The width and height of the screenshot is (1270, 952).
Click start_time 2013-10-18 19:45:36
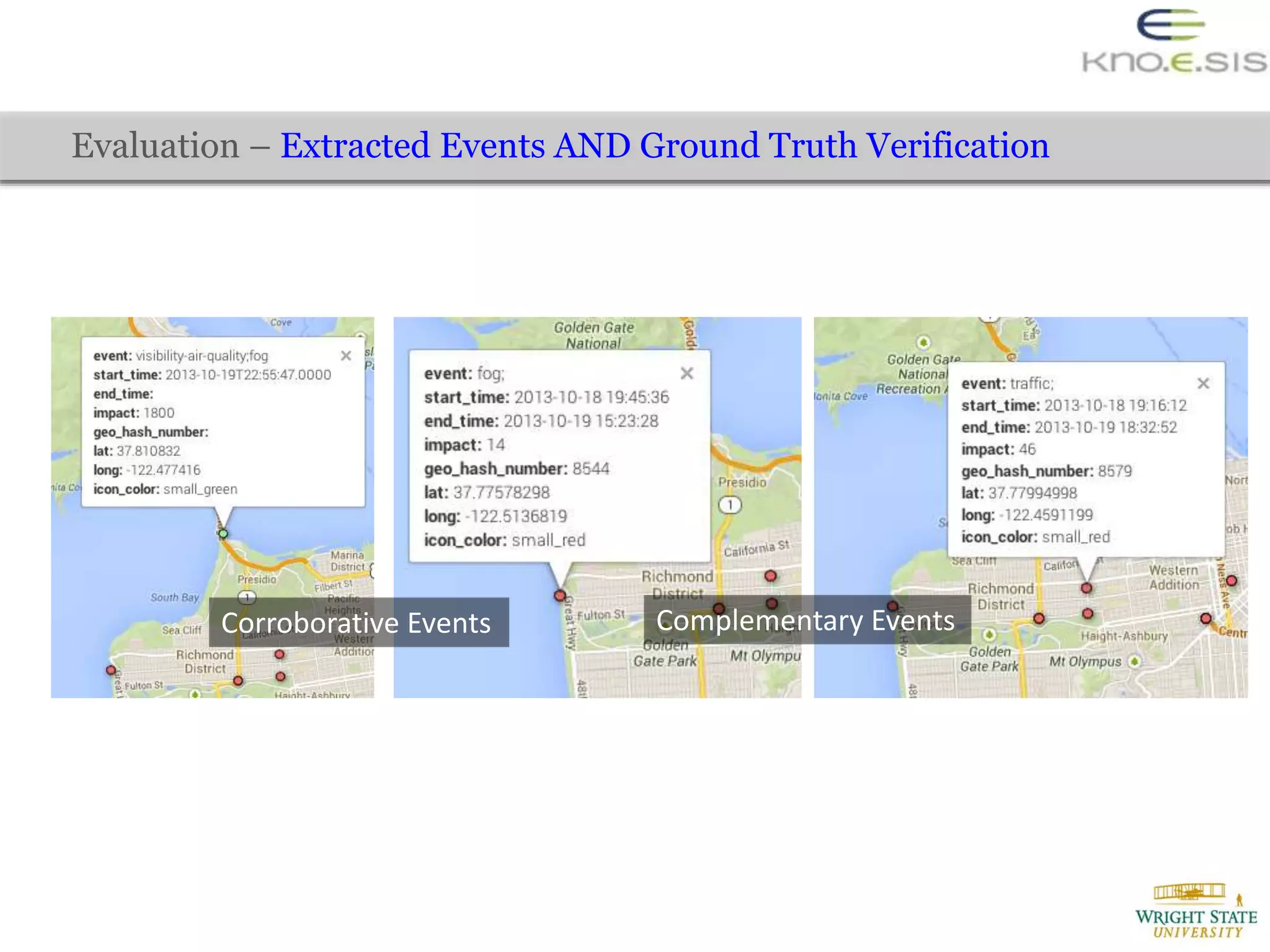pos(547,397)
